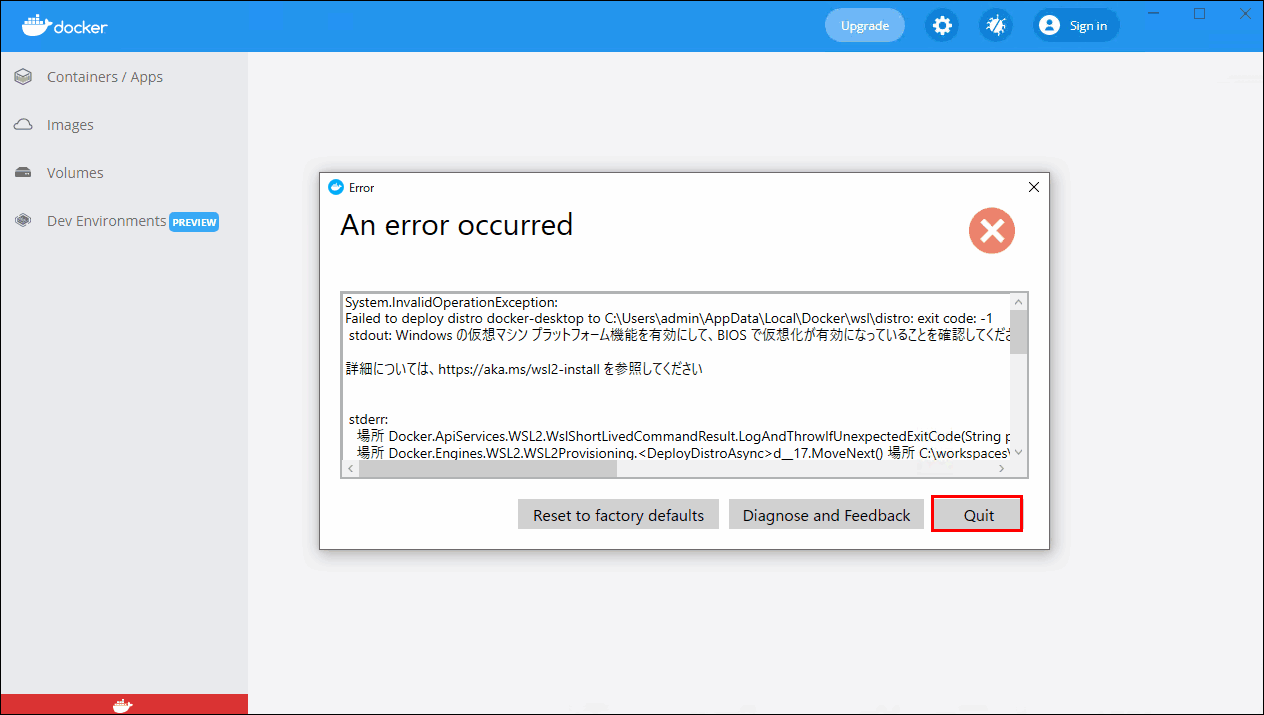Click the vertical scrollbar thumb in error log

(x=1018, y=331)
